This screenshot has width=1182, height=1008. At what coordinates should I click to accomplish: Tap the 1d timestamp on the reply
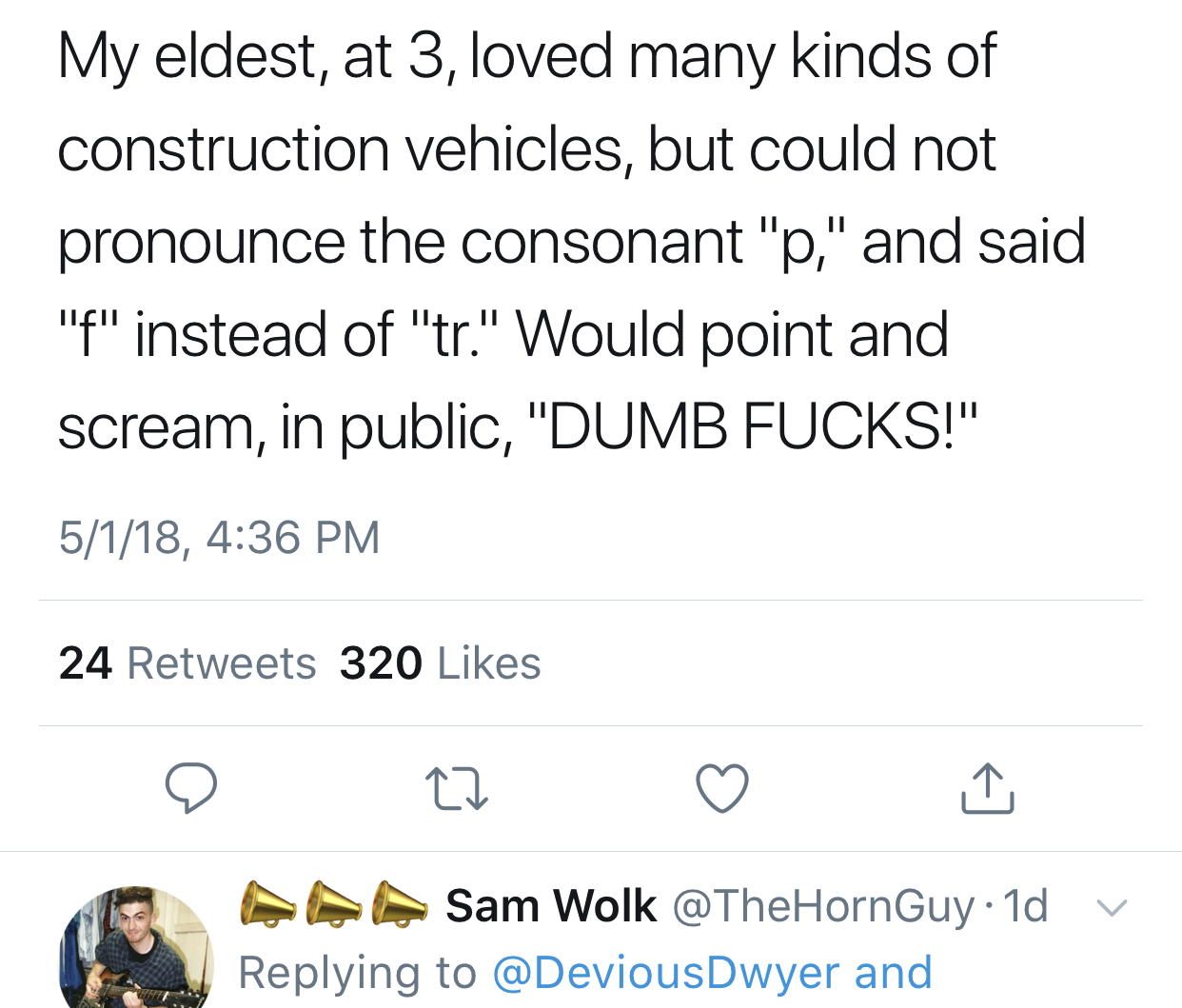[x=1026, y=906]
